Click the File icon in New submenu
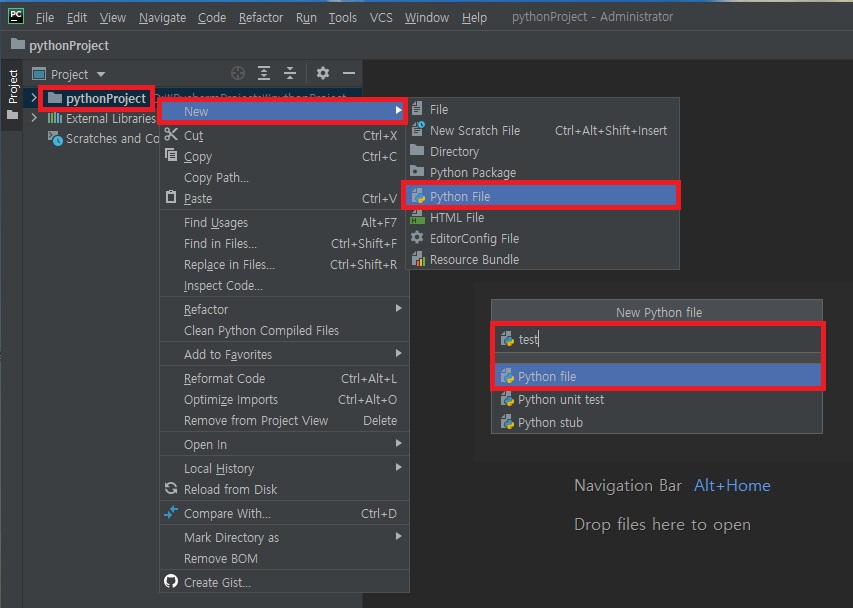 [x=417, y=108]
